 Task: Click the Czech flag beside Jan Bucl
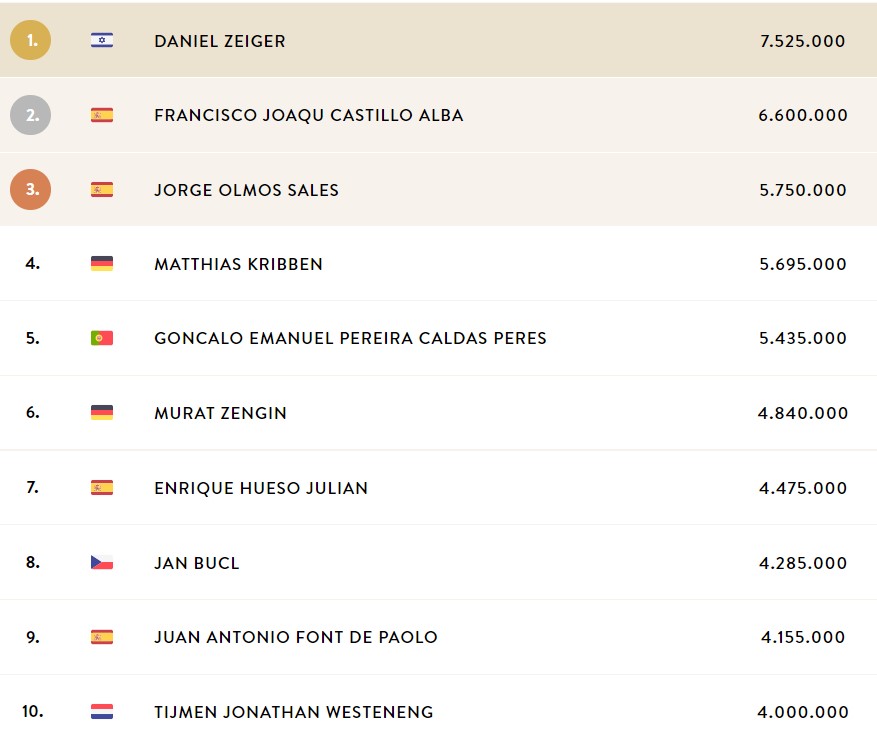[102, 562]
